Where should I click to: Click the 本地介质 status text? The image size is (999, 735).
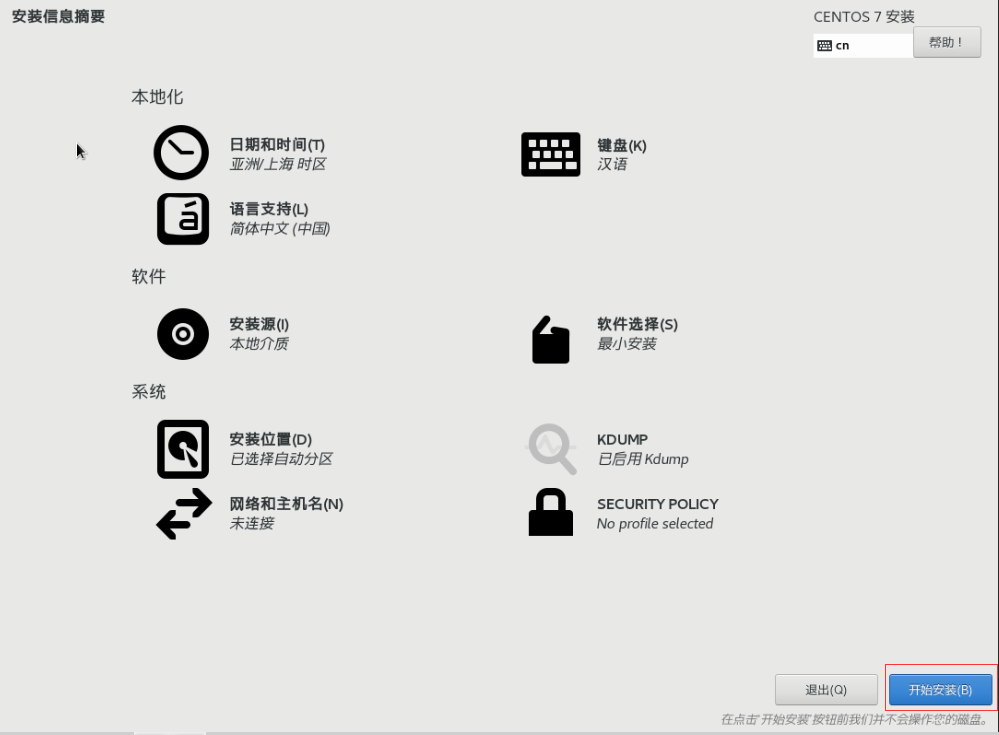(259, 344)
